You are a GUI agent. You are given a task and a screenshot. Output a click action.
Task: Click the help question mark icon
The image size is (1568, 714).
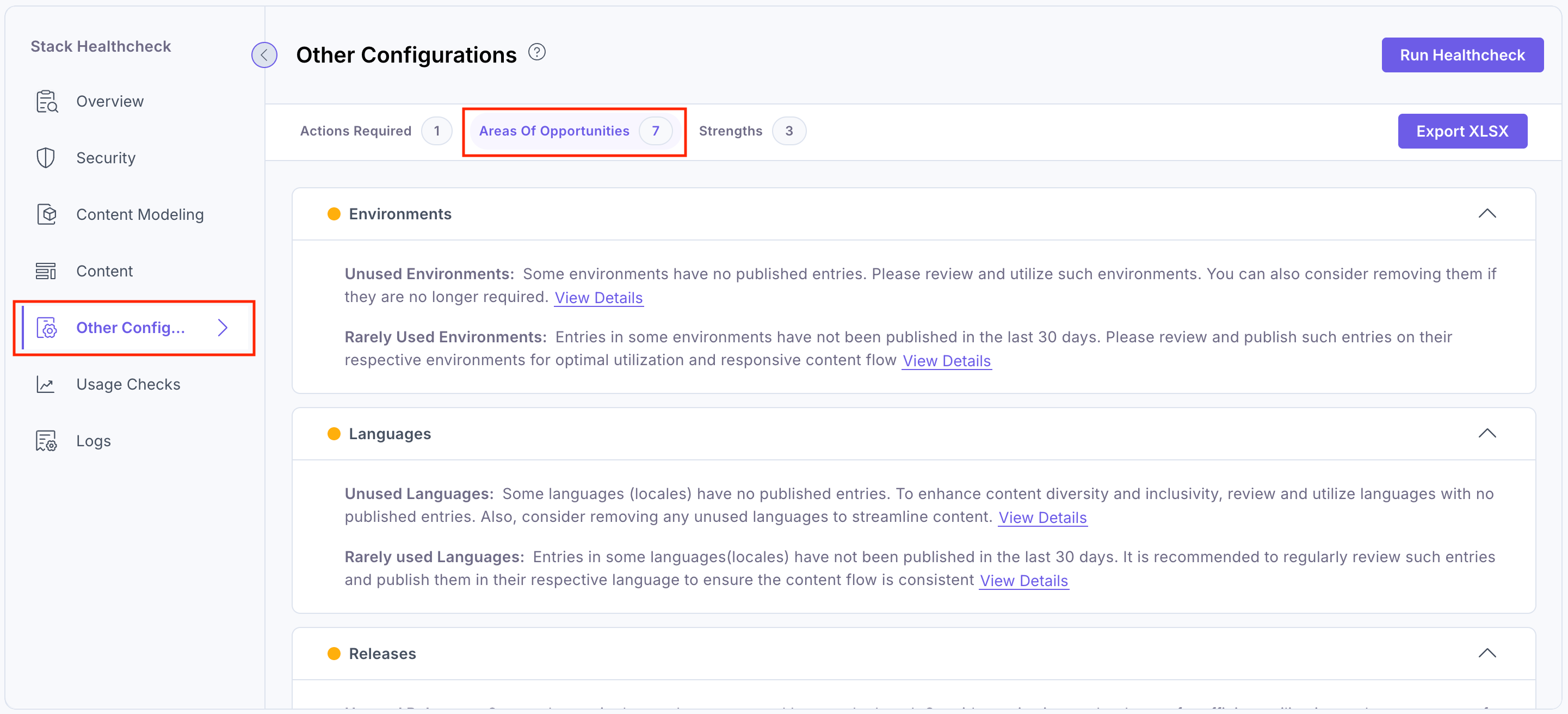[x=538, y=52]
